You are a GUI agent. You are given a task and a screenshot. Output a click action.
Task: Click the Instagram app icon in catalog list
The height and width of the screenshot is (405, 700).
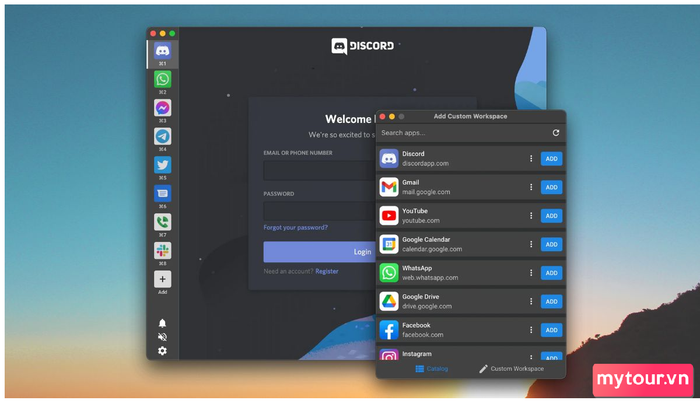[x=389, y=355]
